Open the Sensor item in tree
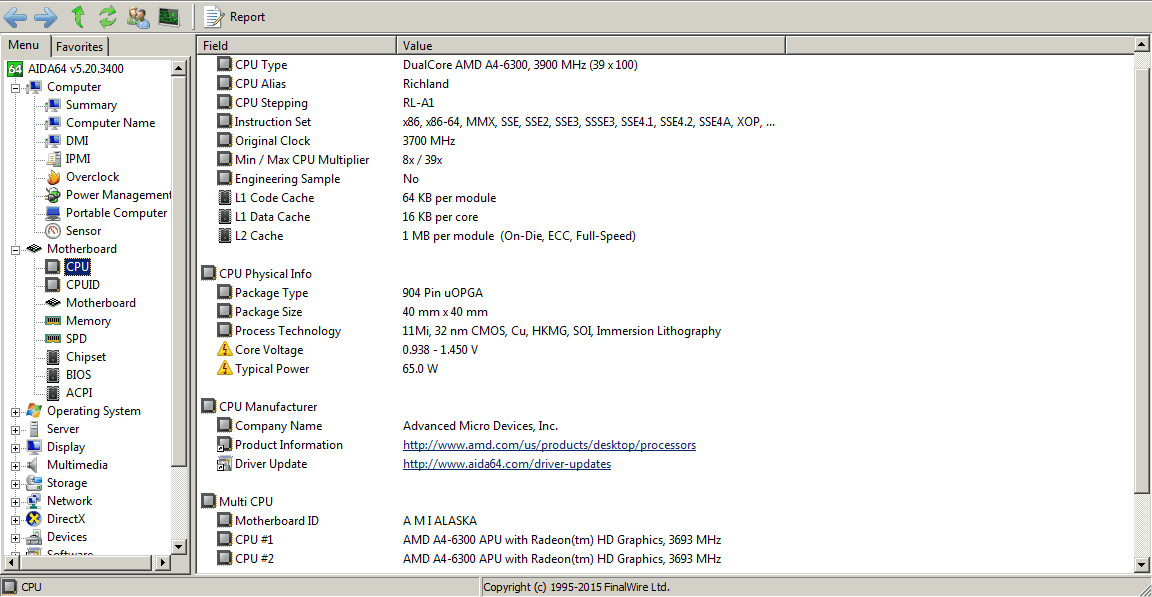1152x597 pixels. [83, 231]
